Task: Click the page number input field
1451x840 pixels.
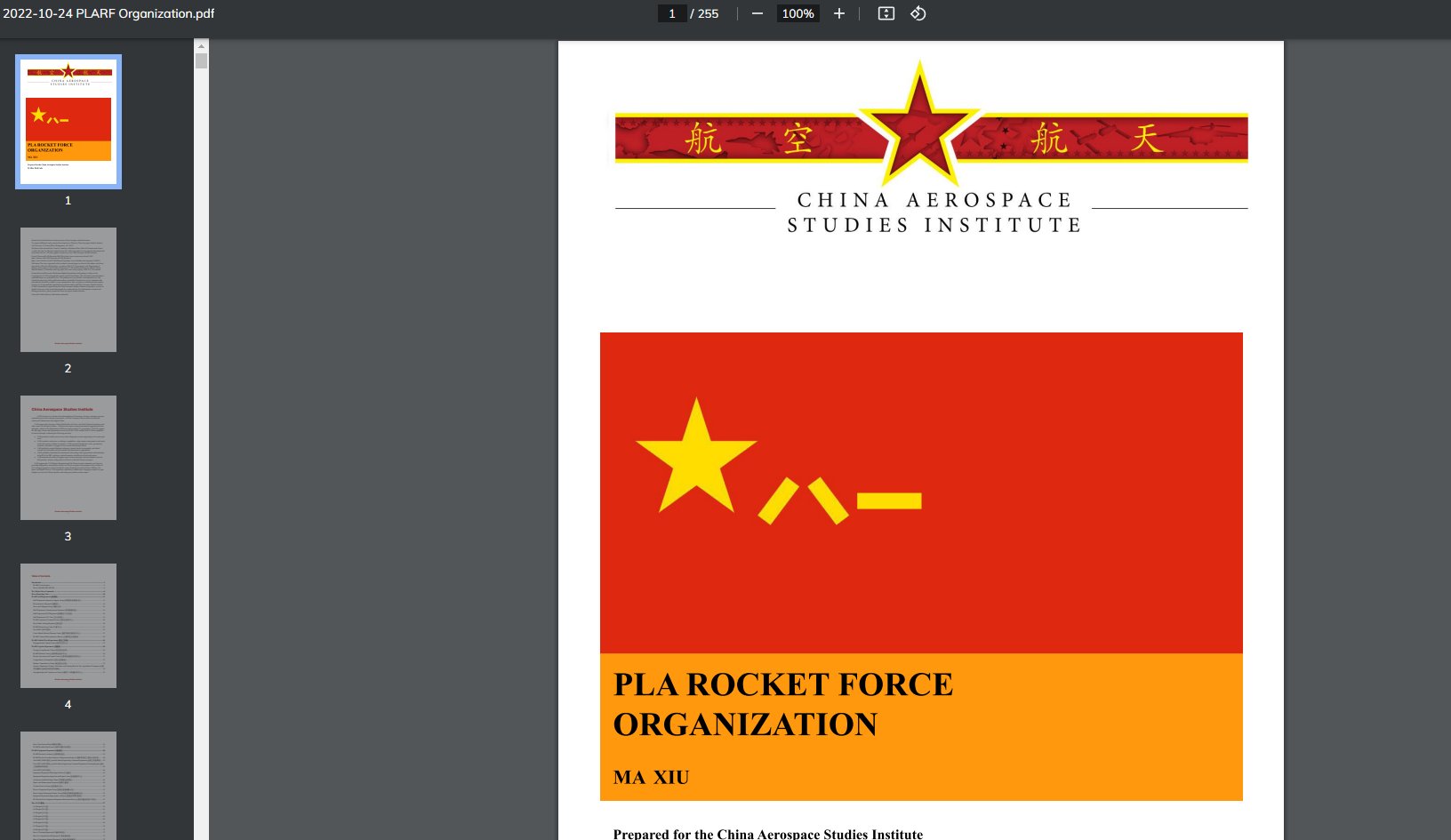Action: click(x=672, y=13)
